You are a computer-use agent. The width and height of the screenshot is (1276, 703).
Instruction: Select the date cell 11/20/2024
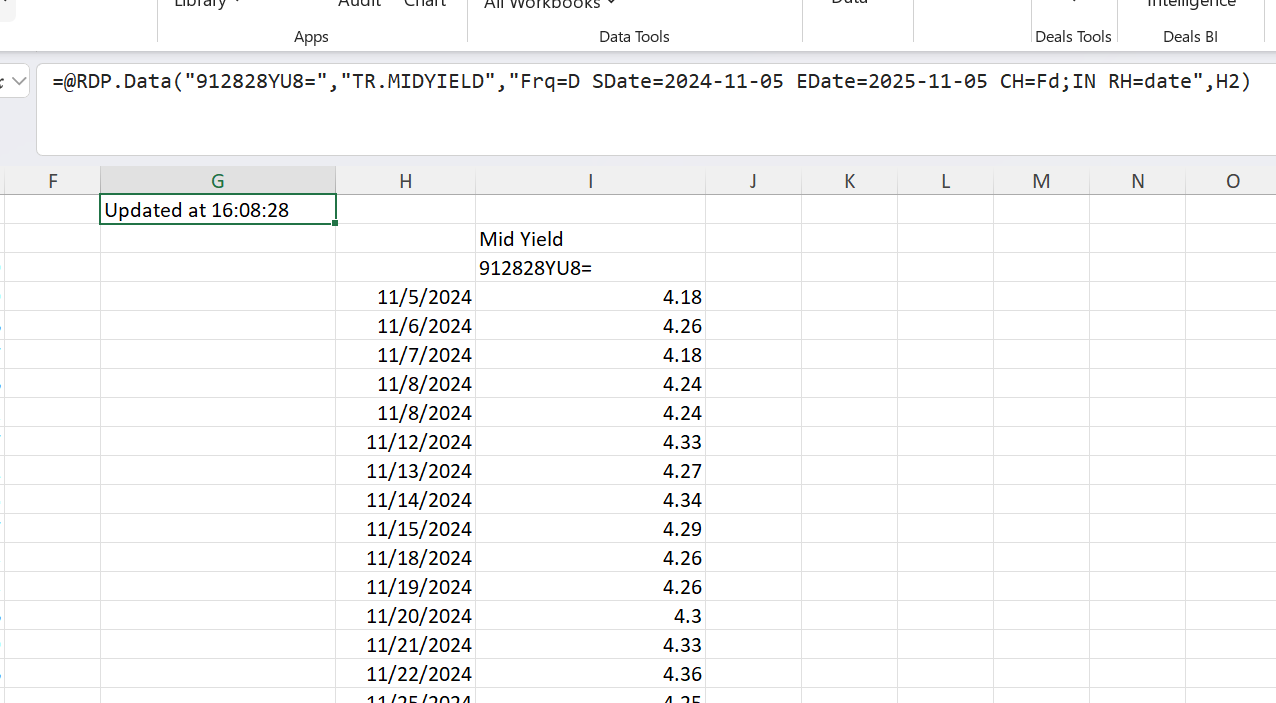click(x=405, y=616)
